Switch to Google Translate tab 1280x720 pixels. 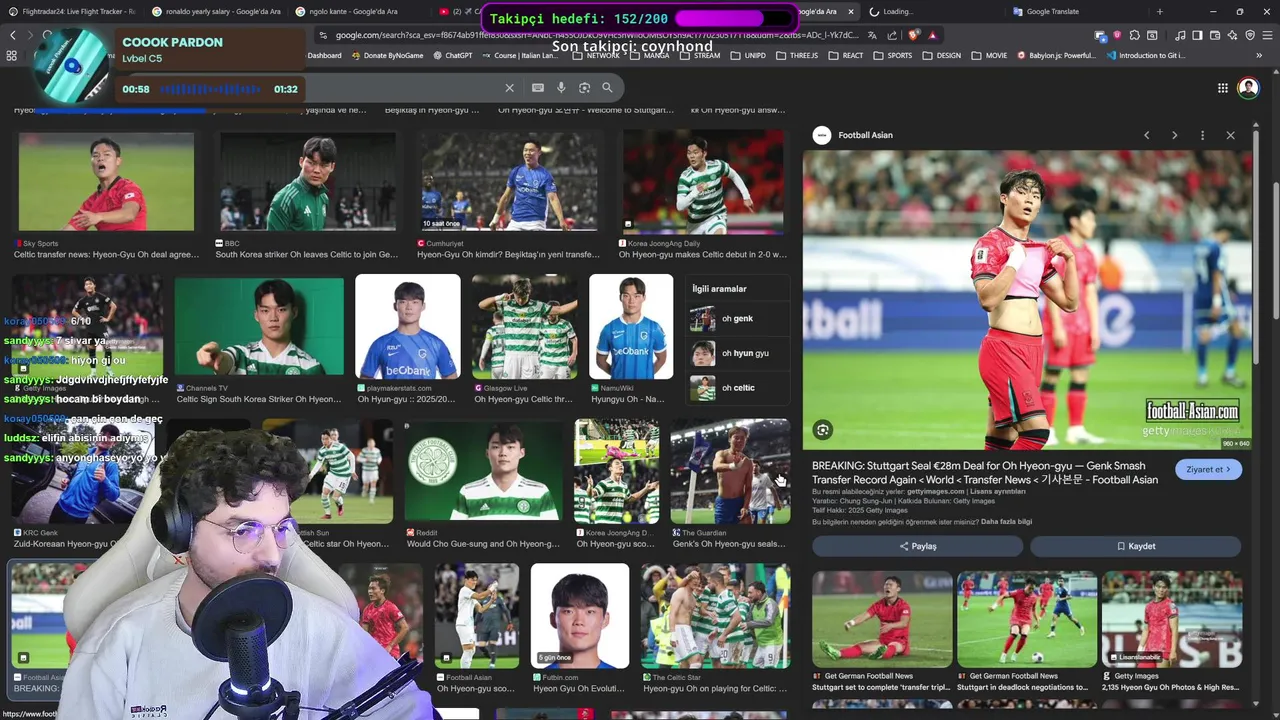[x=1075, y=12]
